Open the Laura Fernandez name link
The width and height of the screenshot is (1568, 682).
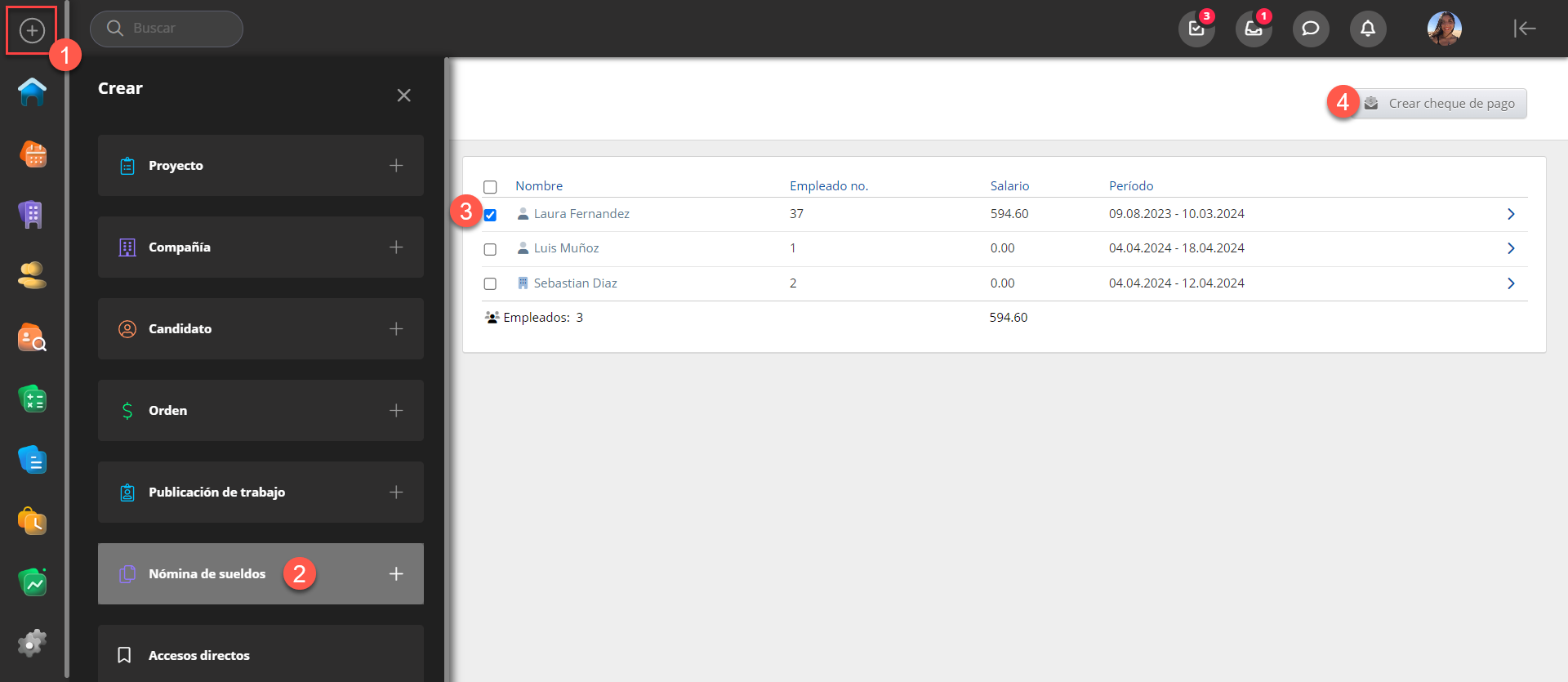click(581, 214)
